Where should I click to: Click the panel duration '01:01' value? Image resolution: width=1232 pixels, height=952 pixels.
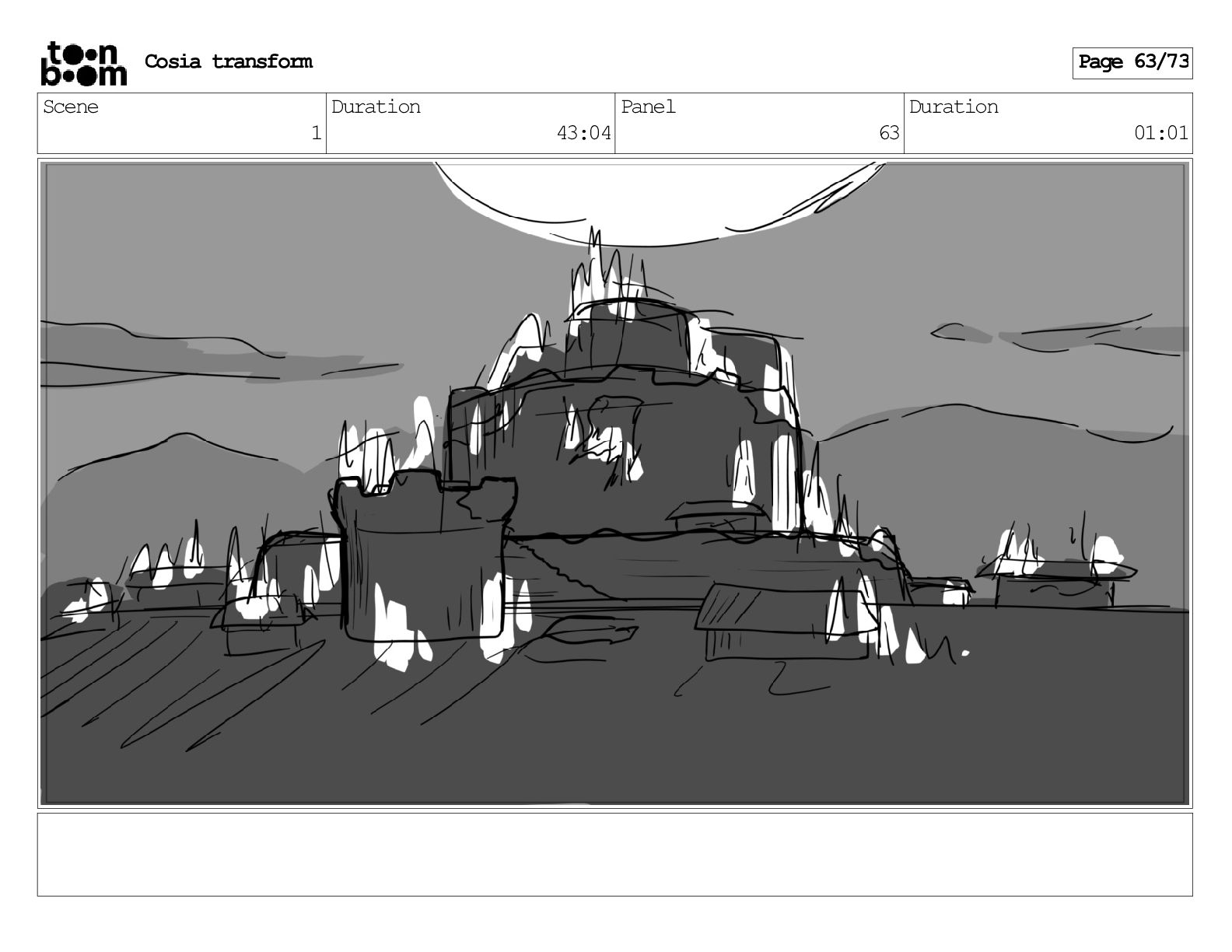coord(1161,133)
